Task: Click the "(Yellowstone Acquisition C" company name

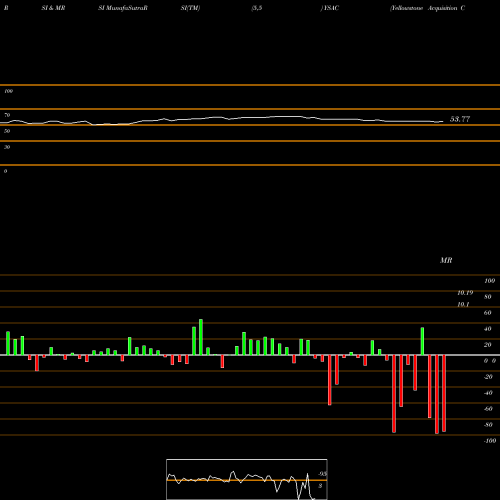Action: click(x=427, y=8)
